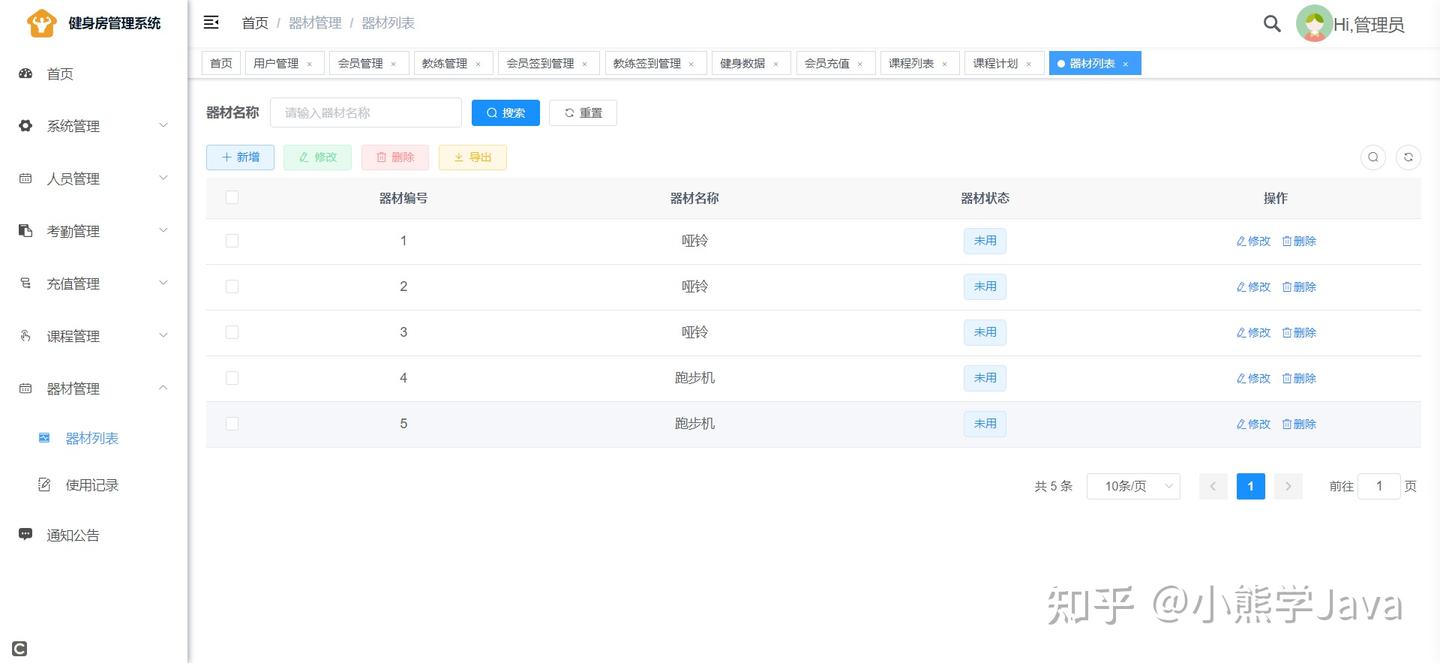Click the small C icon at bottom left
1440x663 pixels.
(x=19, y=649)
